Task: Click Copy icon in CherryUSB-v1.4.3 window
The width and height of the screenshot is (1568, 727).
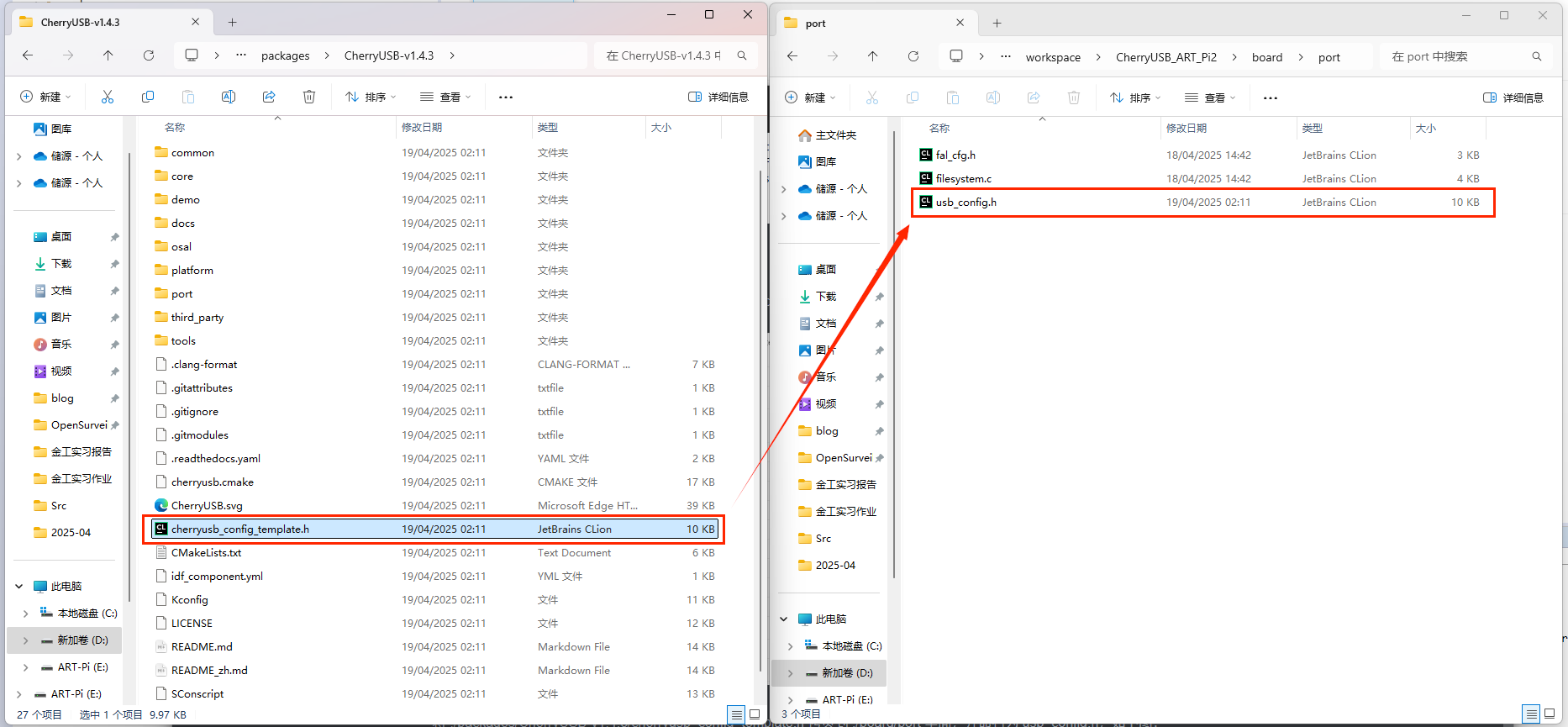Action: point(148,97)
